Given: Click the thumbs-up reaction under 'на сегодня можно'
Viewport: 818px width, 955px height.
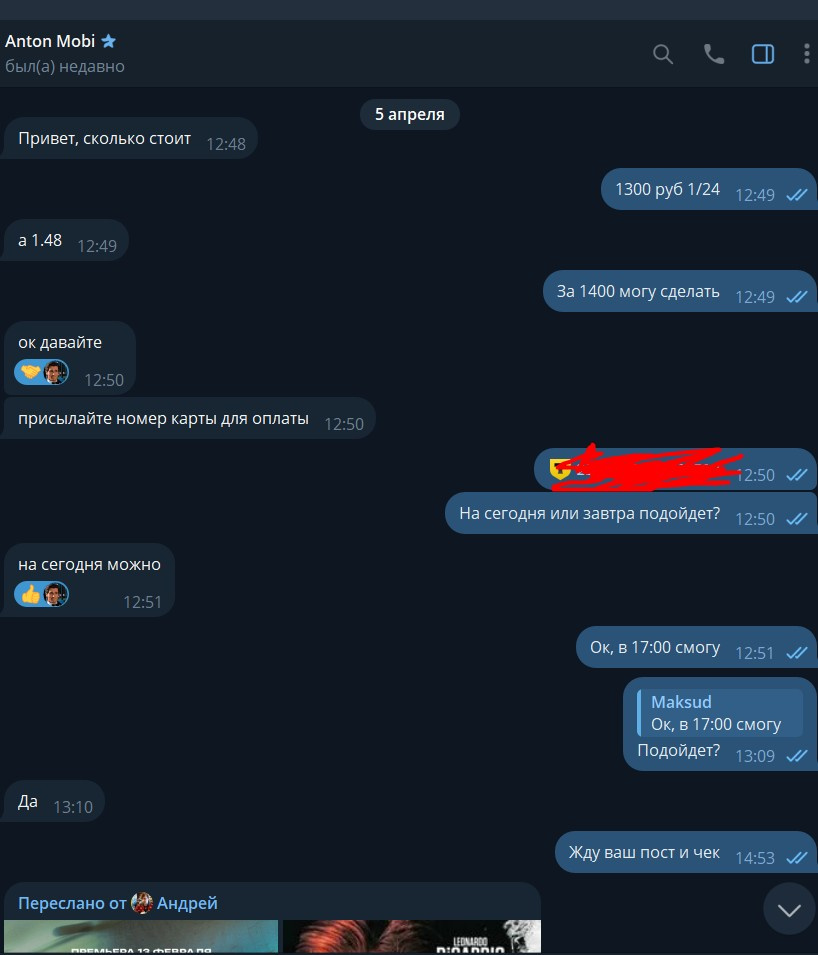Looking at the screenshot, I should 30,594.
